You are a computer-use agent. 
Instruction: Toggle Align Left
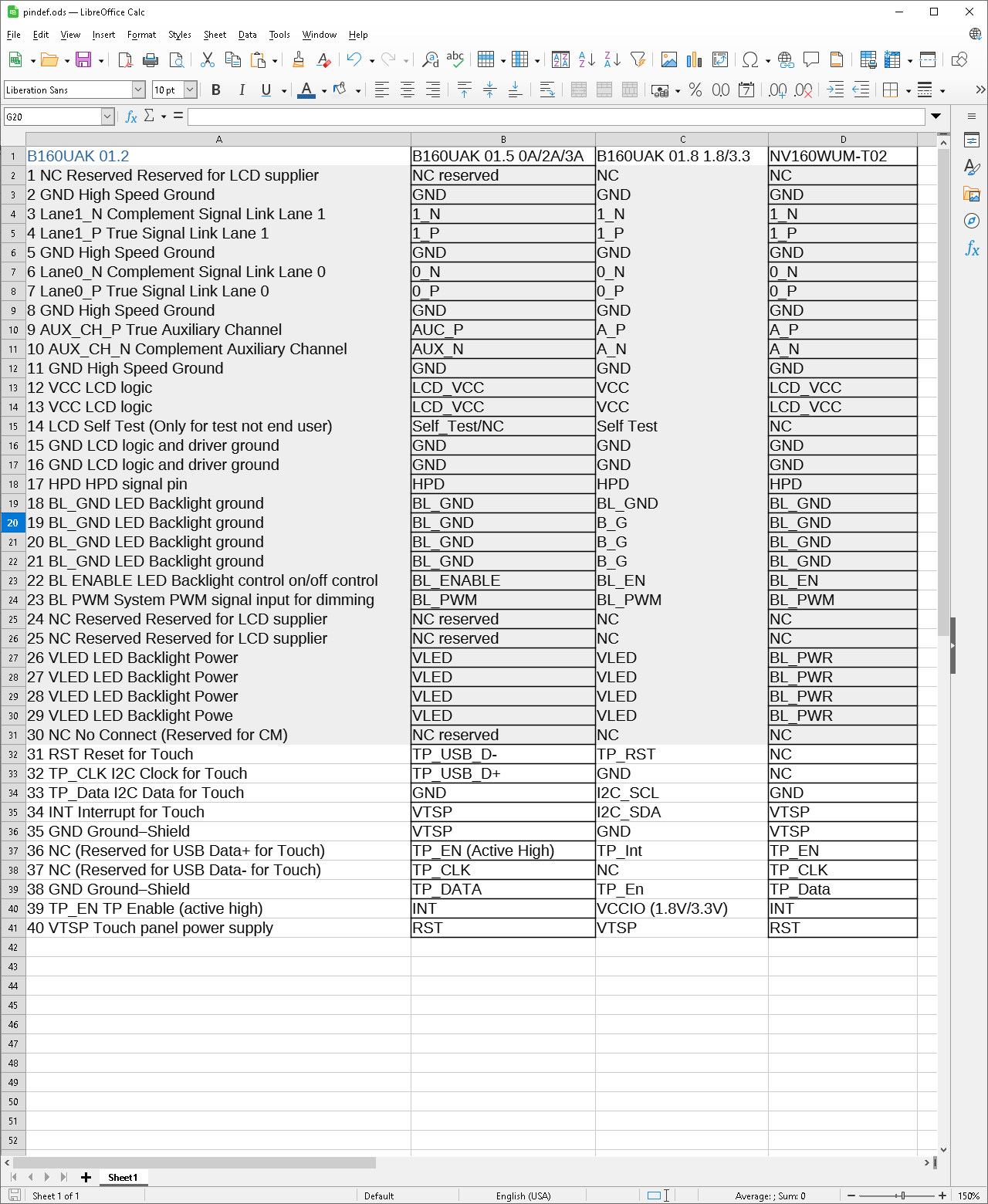tap(382, 90)
